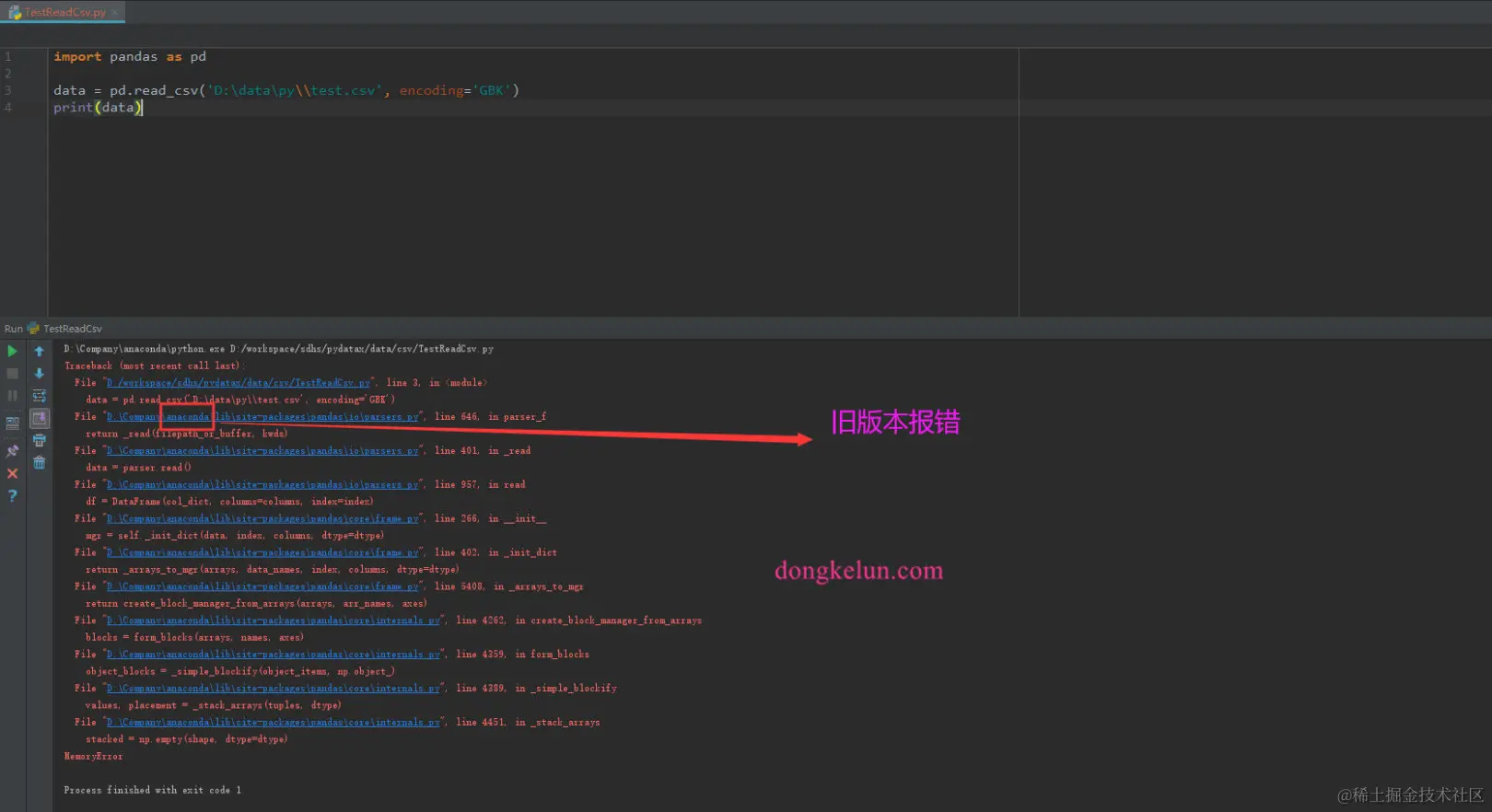Click the python.exe command line in the console

click(278, 349)
